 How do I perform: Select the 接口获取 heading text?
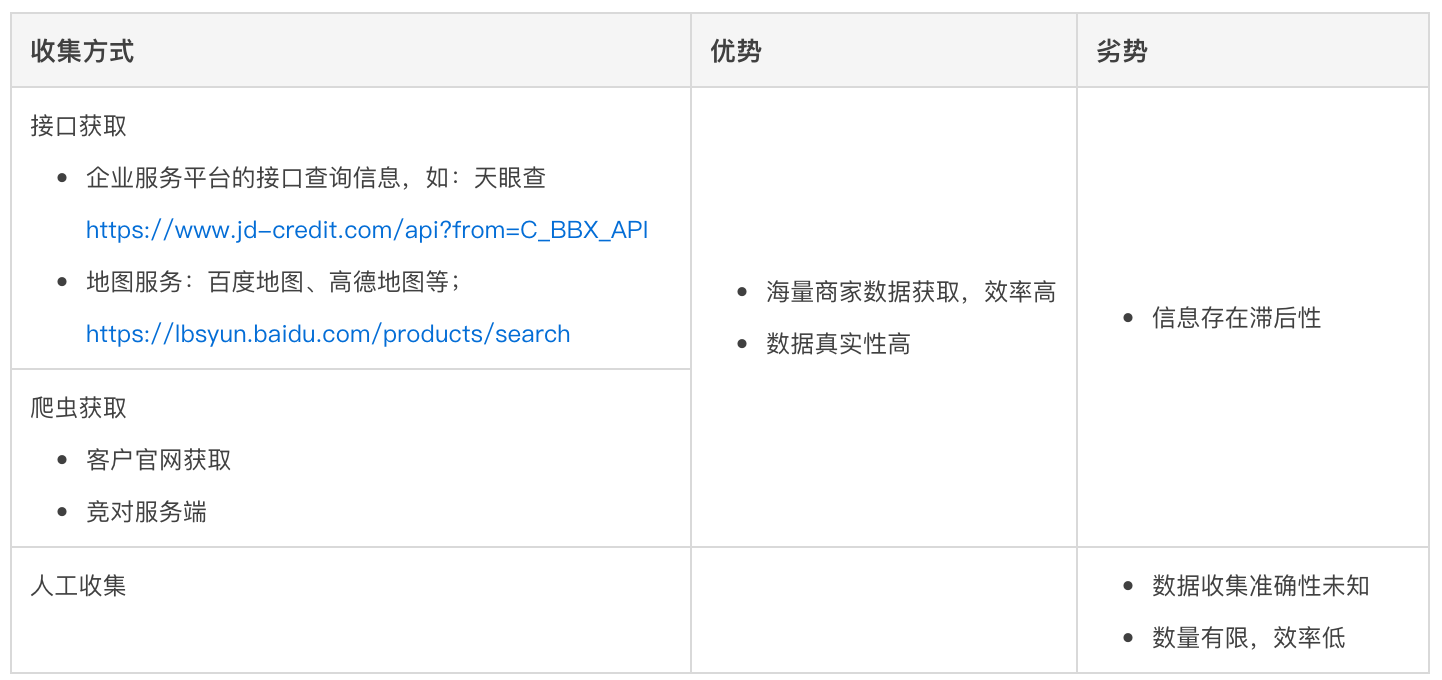click(x=79, y=126)
